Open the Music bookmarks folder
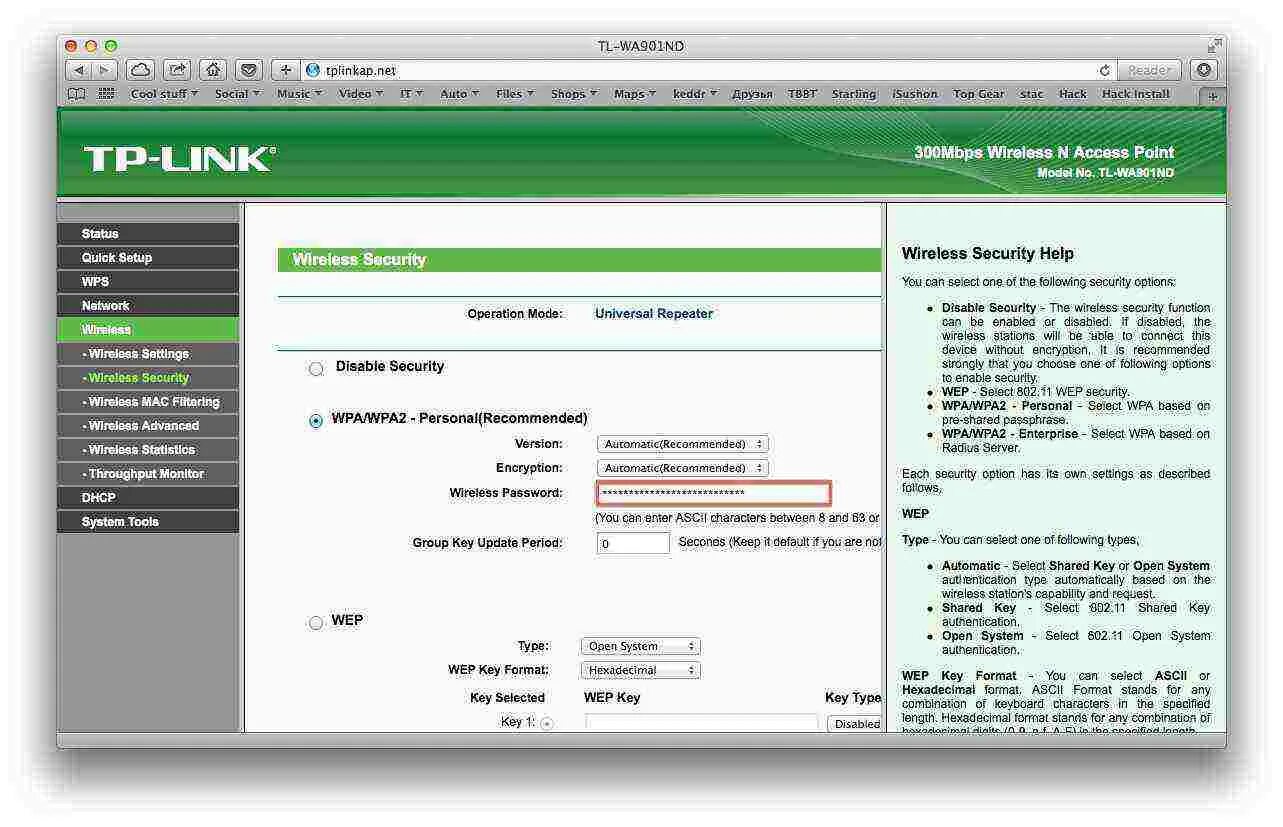This screenshot has width=1283, height=827. [x=299, y=94]
